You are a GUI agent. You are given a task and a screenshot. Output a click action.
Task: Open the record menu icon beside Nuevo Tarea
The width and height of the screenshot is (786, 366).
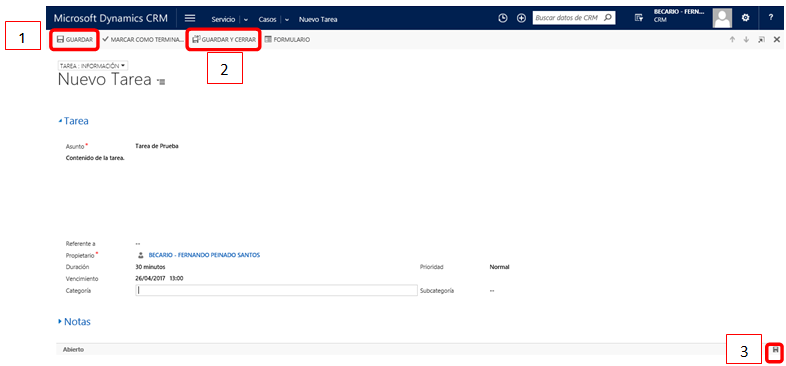tap(161, 81)
